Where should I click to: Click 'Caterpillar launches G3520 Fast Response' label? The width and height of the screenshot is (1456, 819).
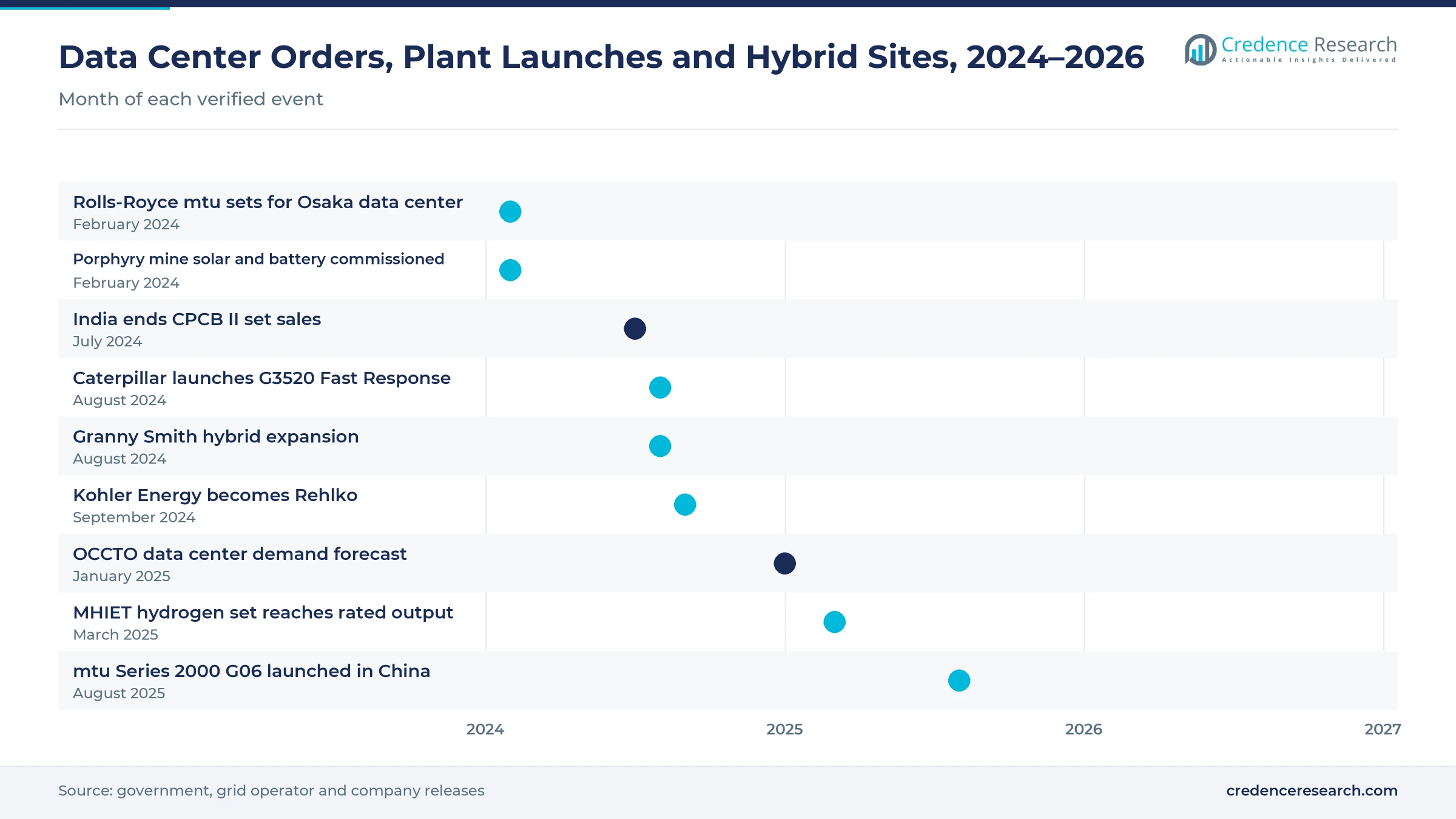(x=261, y=378)
